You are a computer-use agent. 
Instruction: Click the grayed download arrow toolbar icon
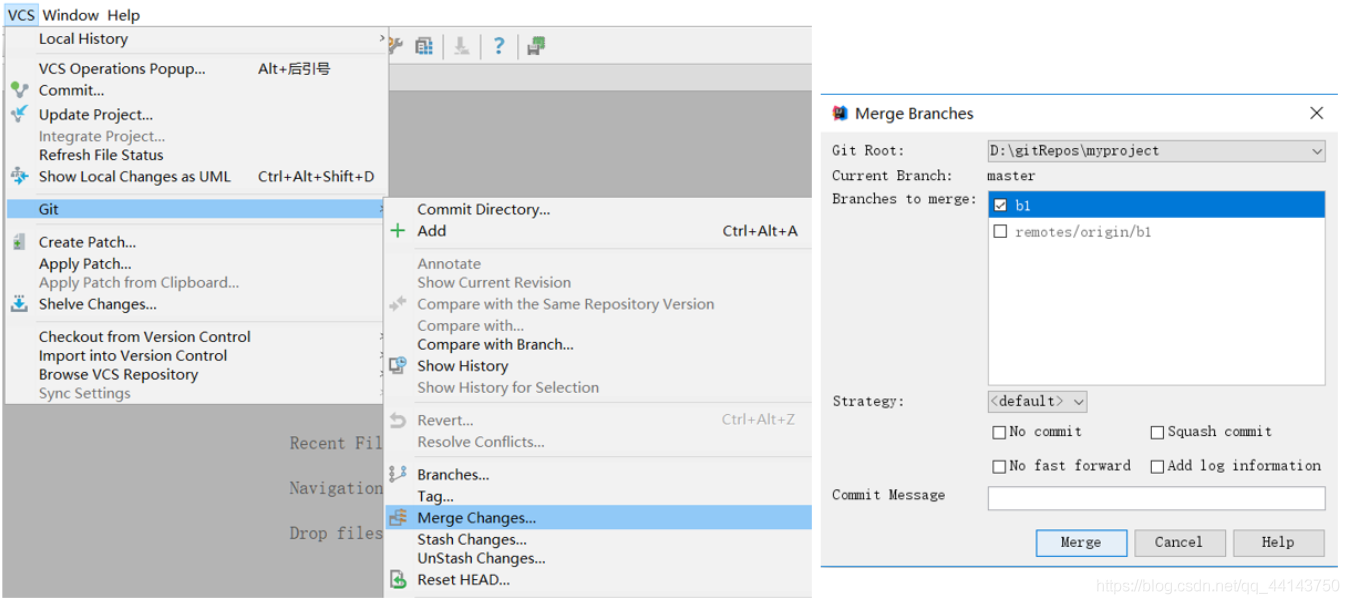click(x=461, y=45)
